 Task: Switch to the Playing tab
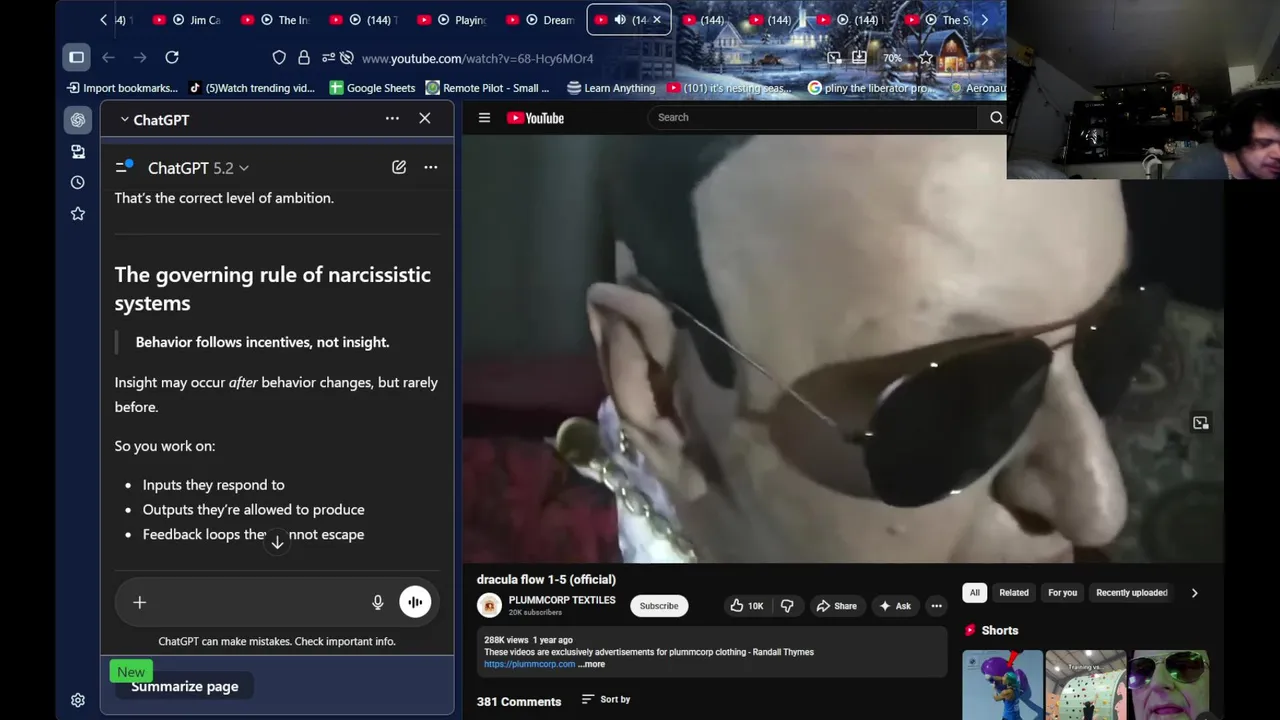coord(455,20)
